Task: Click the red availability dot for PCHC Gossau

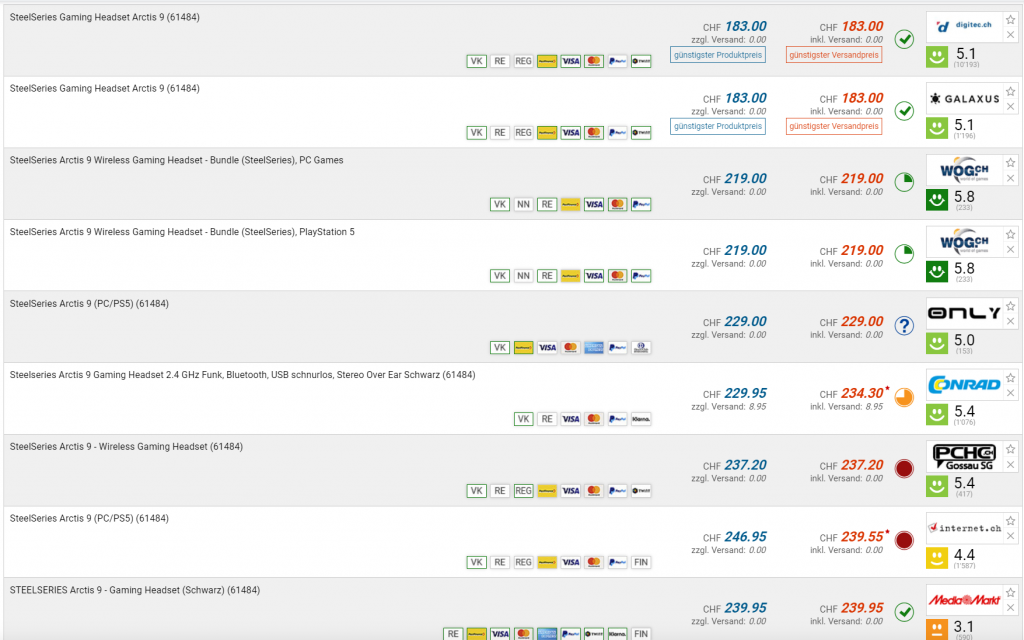Action: point(904,469)
